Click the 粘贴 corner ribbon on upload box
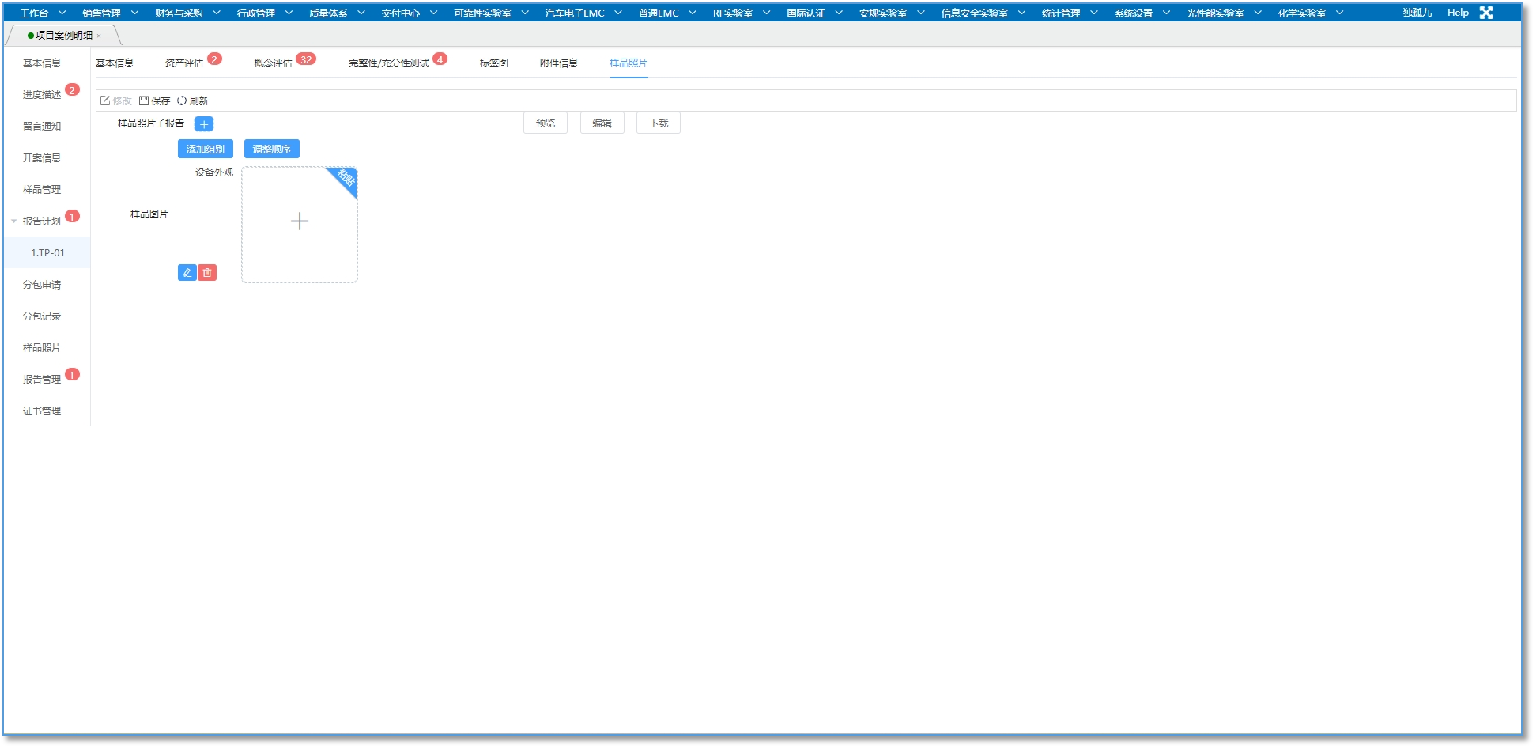Screen dimensions: 1535x747 345,179
